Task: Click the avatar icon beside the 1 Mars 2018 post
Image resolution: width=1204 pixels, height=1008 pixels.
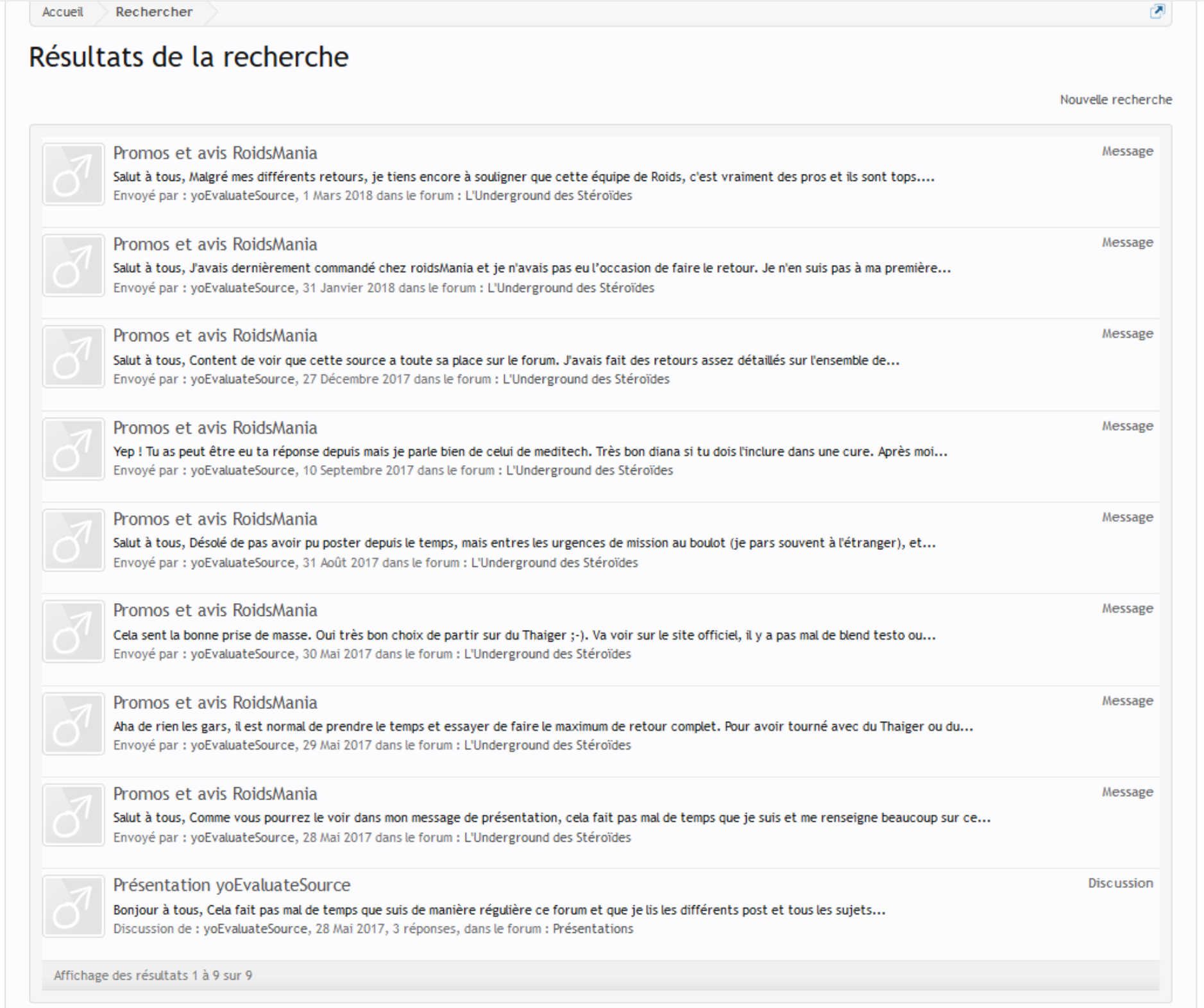Action: tap(73, 174)
